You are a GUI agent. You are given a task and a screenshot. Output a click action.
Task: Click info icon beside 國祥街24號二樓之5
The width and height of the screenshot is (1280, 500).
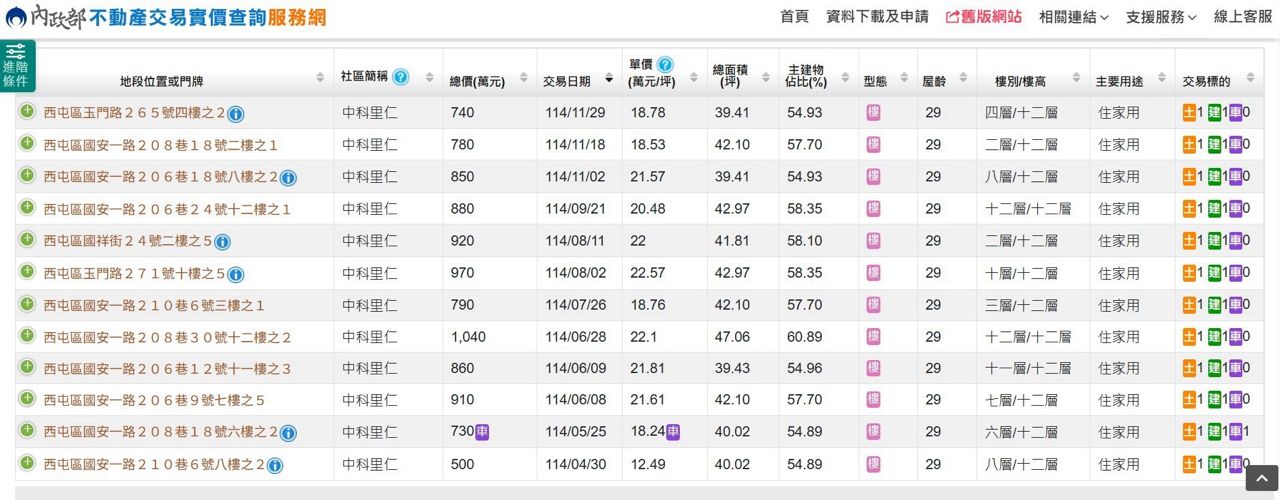(x=222, y=242)
